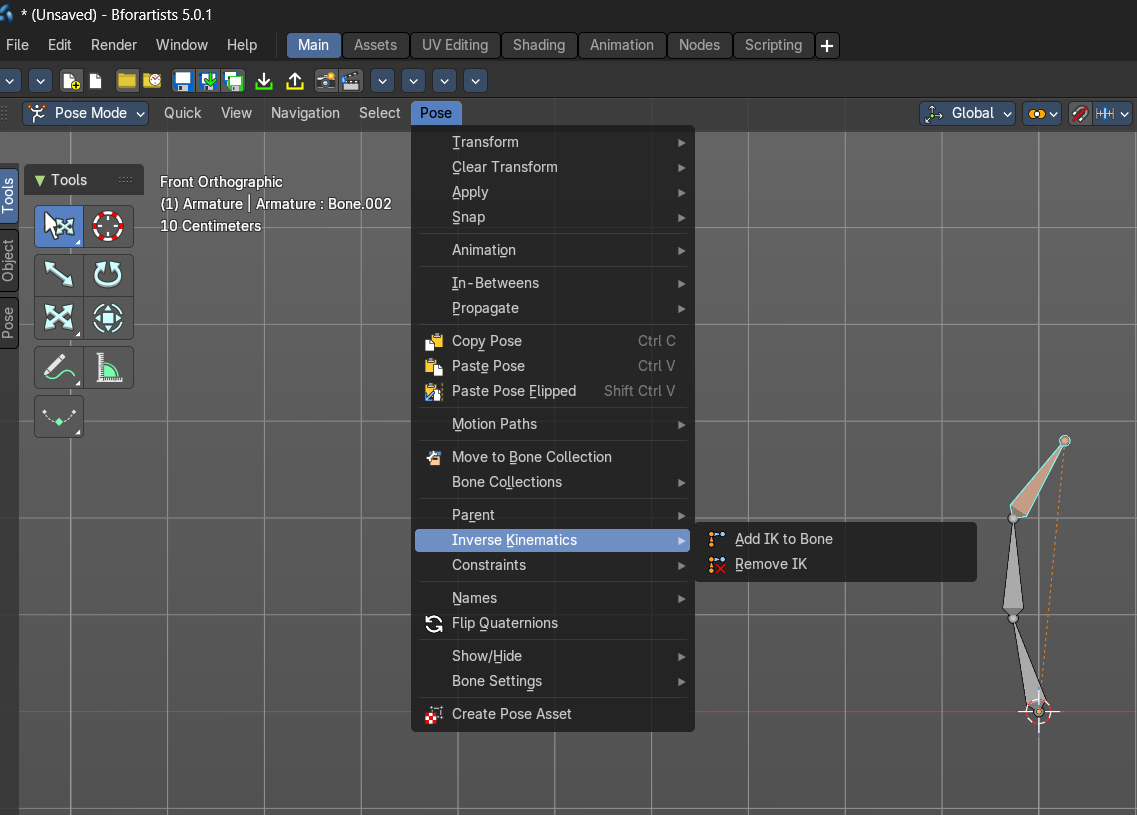Create a new file from toolbar
This screenshot has width=1137, height=815.
[x=71, y=81]
